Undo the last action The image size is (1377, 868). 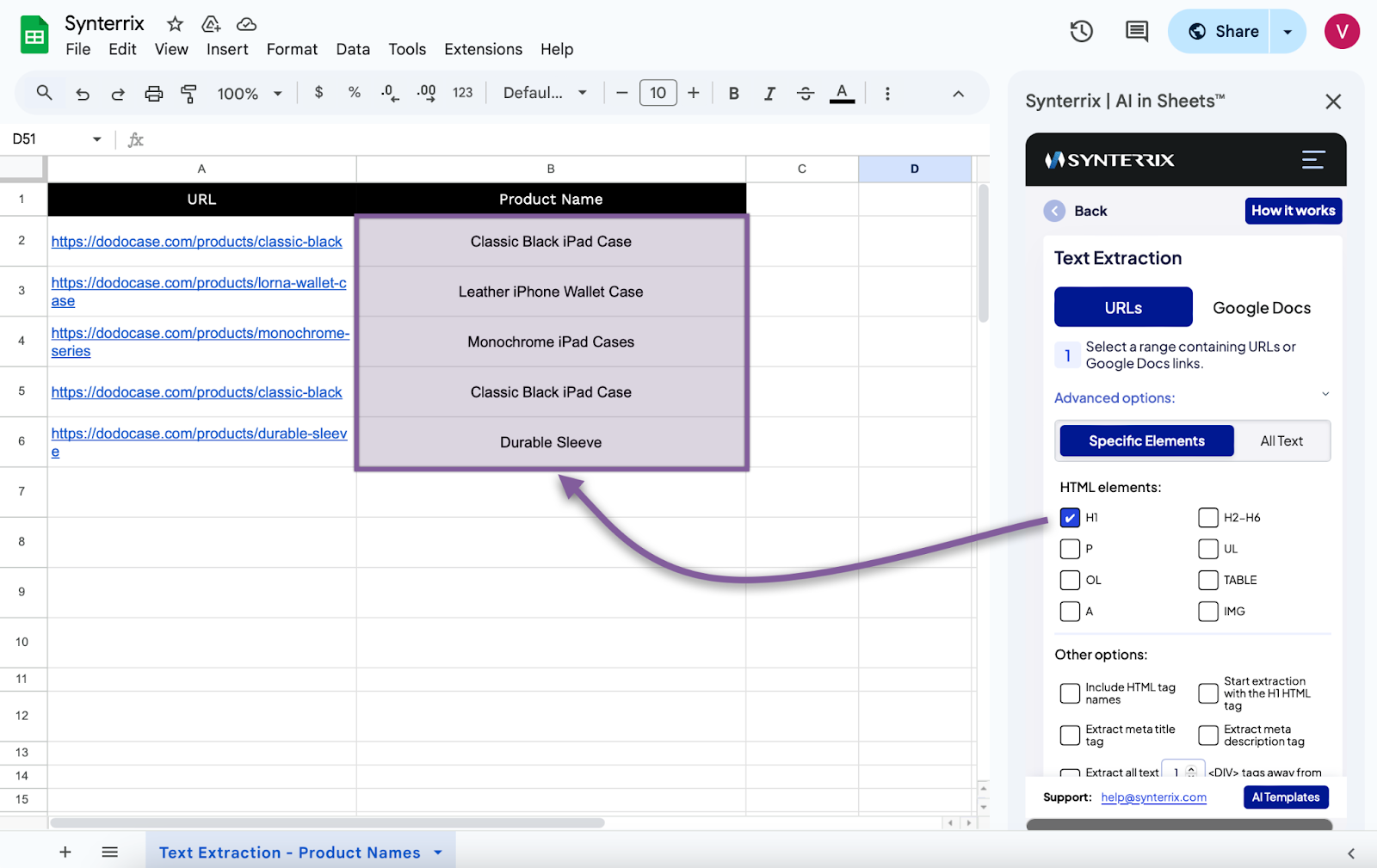pyautogui.click(x=83, y=94)
